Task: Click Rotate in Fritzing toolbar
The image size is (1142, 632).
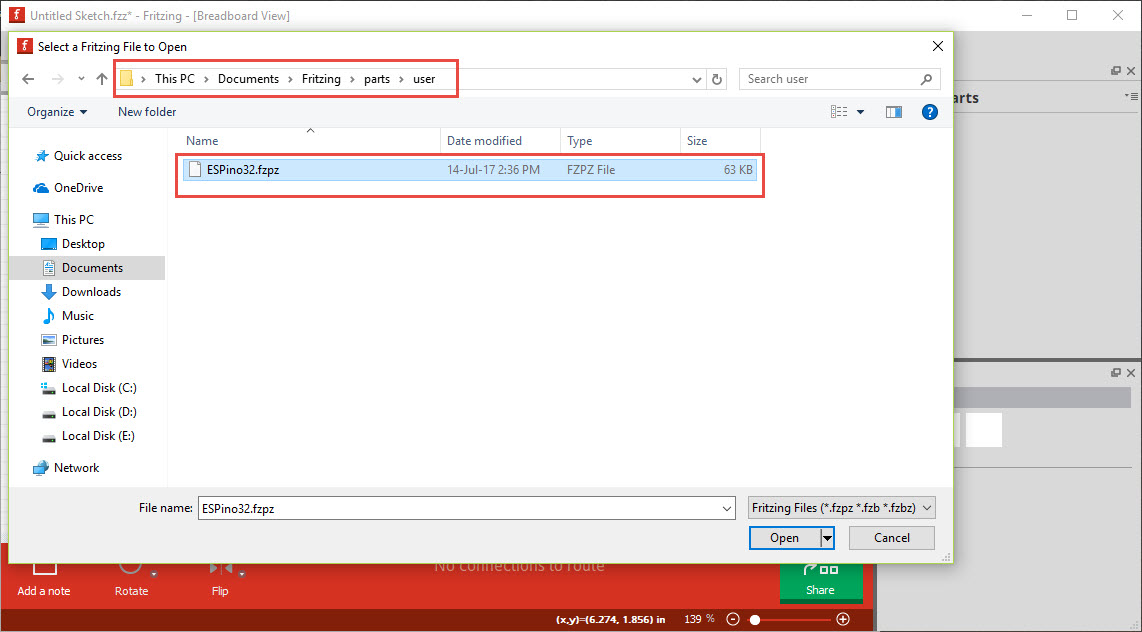Action: [132, 581]
